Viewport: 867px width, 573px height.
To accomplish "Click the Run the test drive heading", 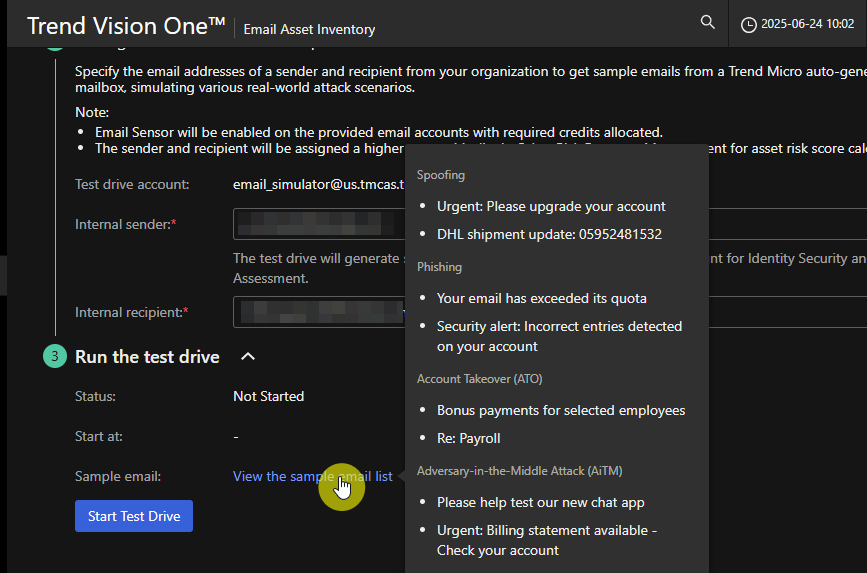I will [147, 357].
